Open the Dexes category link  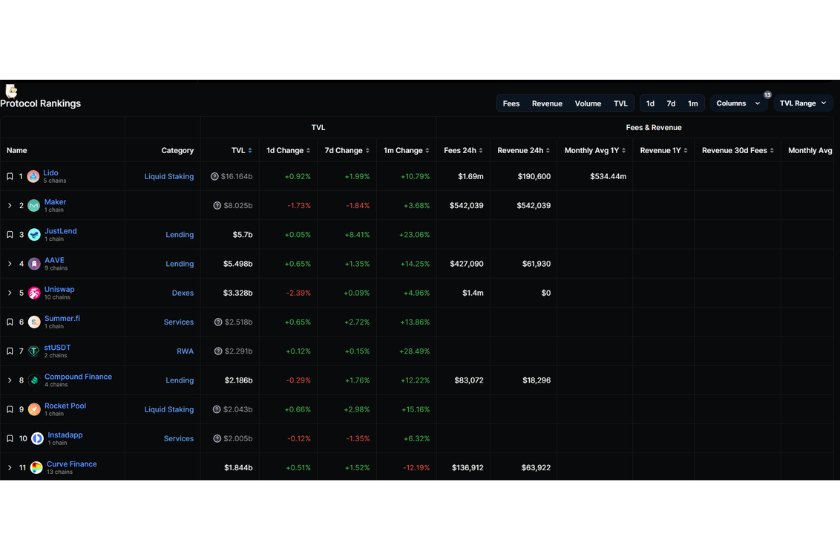[183, 293]
